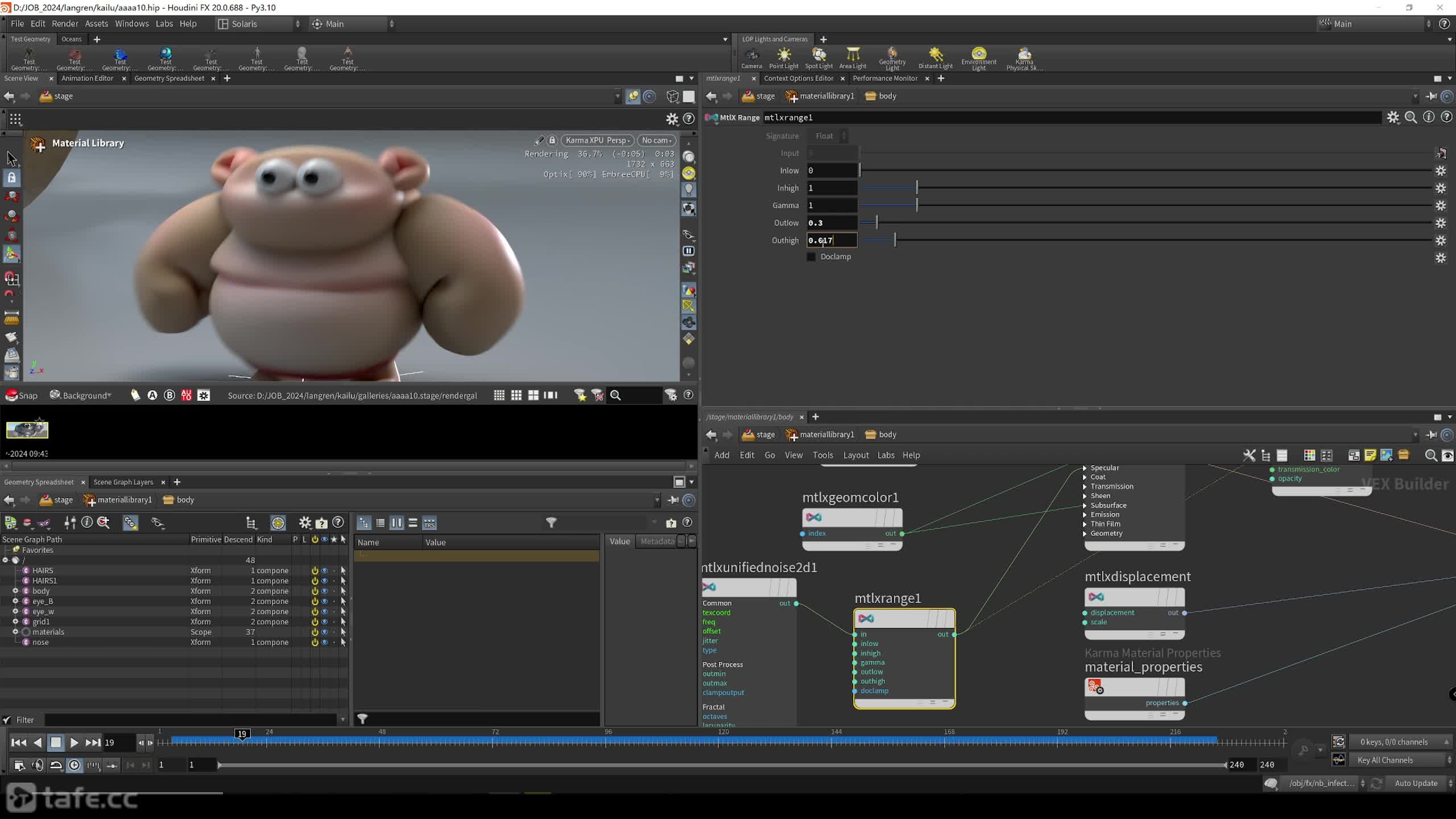
Task: Stop timeline playback
Action: click(x=56, y=742)
